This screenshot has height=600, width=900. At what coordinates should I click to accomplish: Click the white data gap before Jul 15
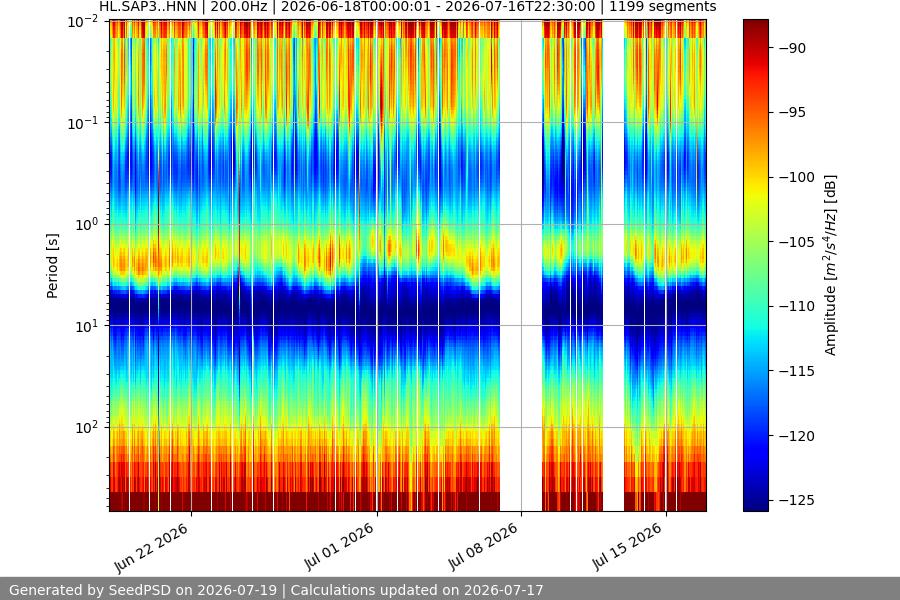click(614, 265)
